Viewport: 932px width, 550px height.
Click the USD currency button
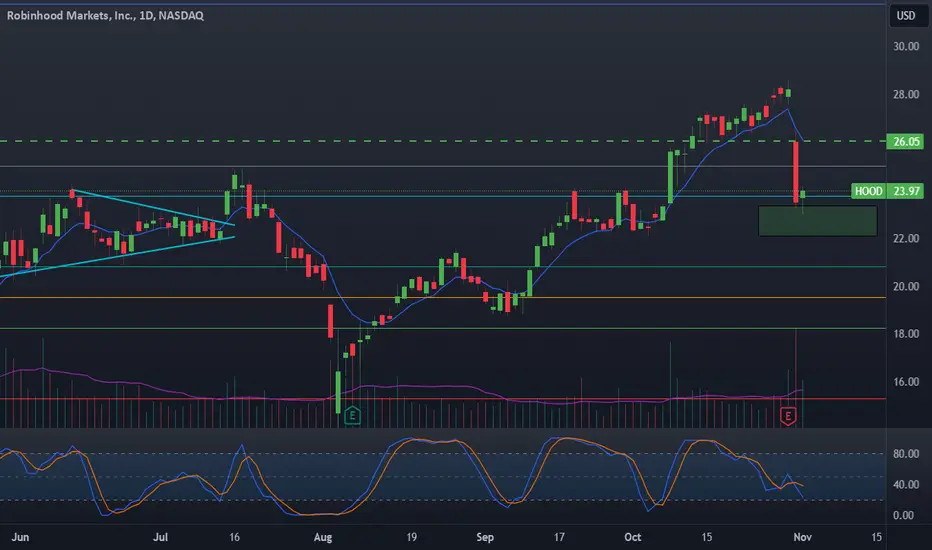pyautogui.click(x=906, y=15)
